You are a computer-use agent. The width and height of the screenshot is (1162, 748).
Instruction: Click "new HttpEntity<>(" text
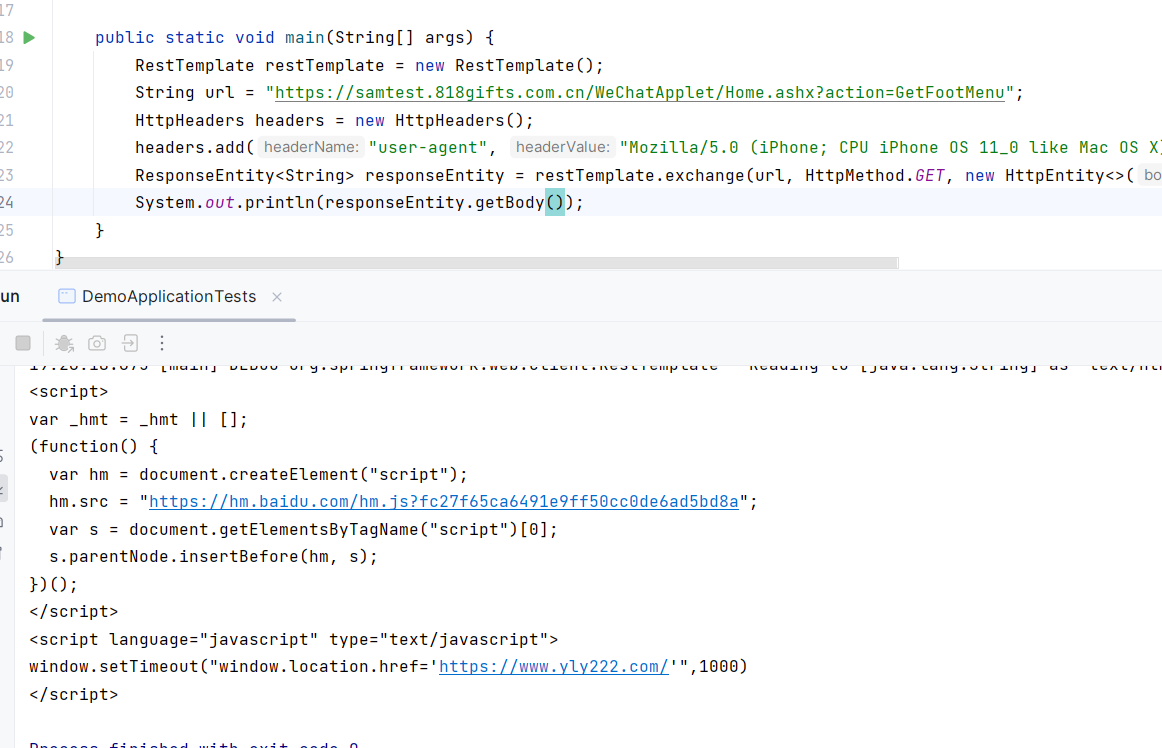coord(1049,176)
